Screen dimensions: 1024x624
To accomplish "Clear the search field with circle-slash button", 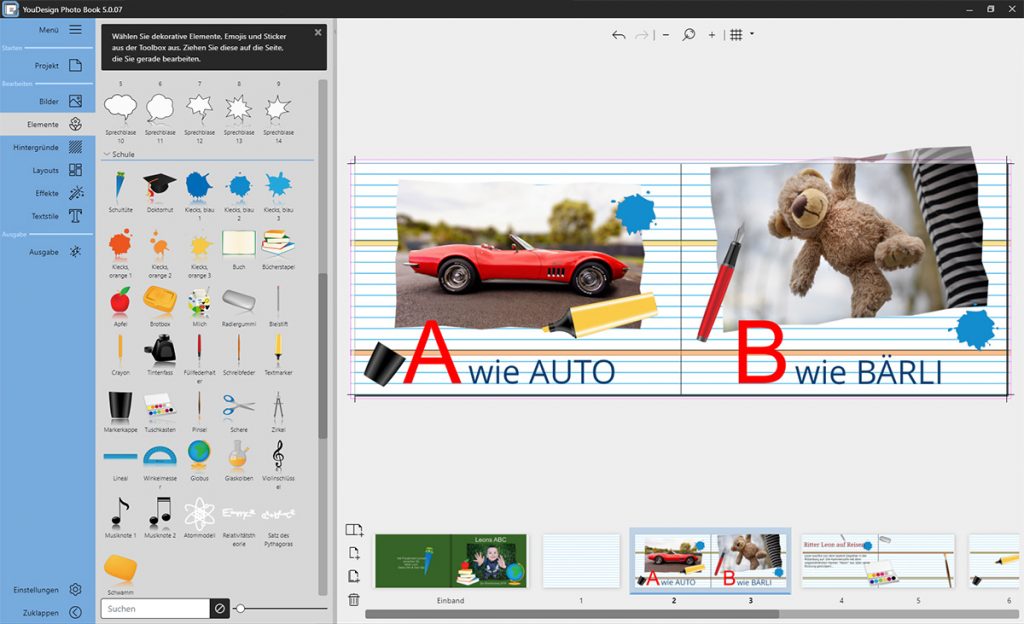I will tap(220, 608).
